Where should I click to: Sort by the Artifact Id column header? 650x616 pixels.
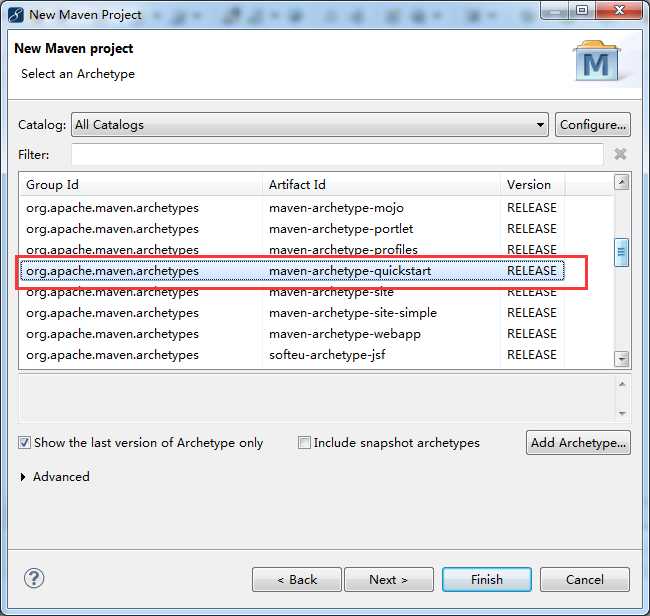[381, 184]
